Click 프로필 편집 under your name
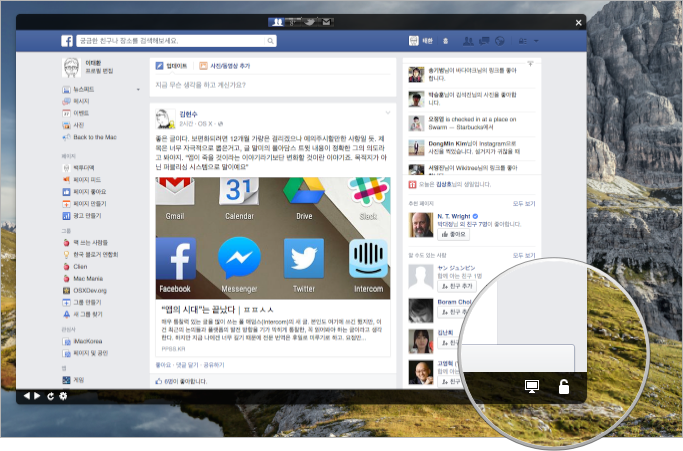Image resolution: width=683 pixels, height=451 pixels. pos(99,71)
